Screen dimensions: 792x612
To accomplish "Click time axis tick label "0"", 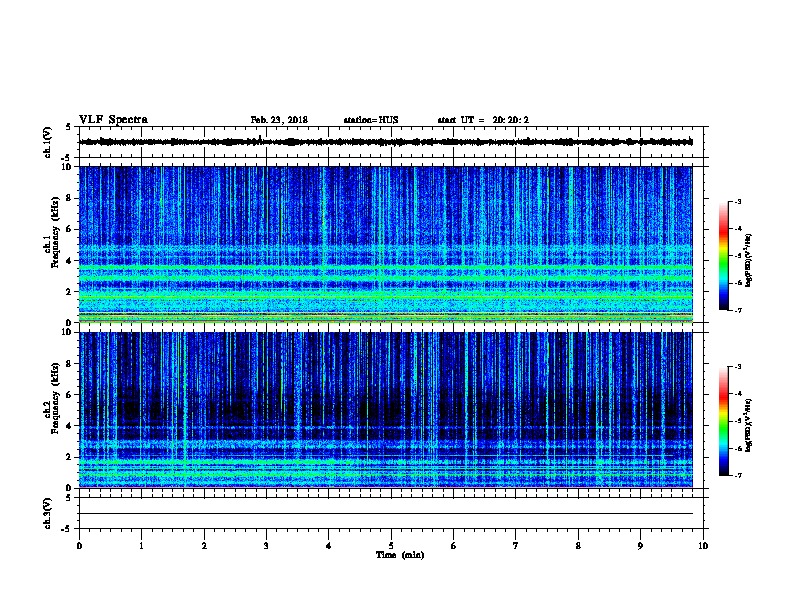I will click(x=79, y=546).
